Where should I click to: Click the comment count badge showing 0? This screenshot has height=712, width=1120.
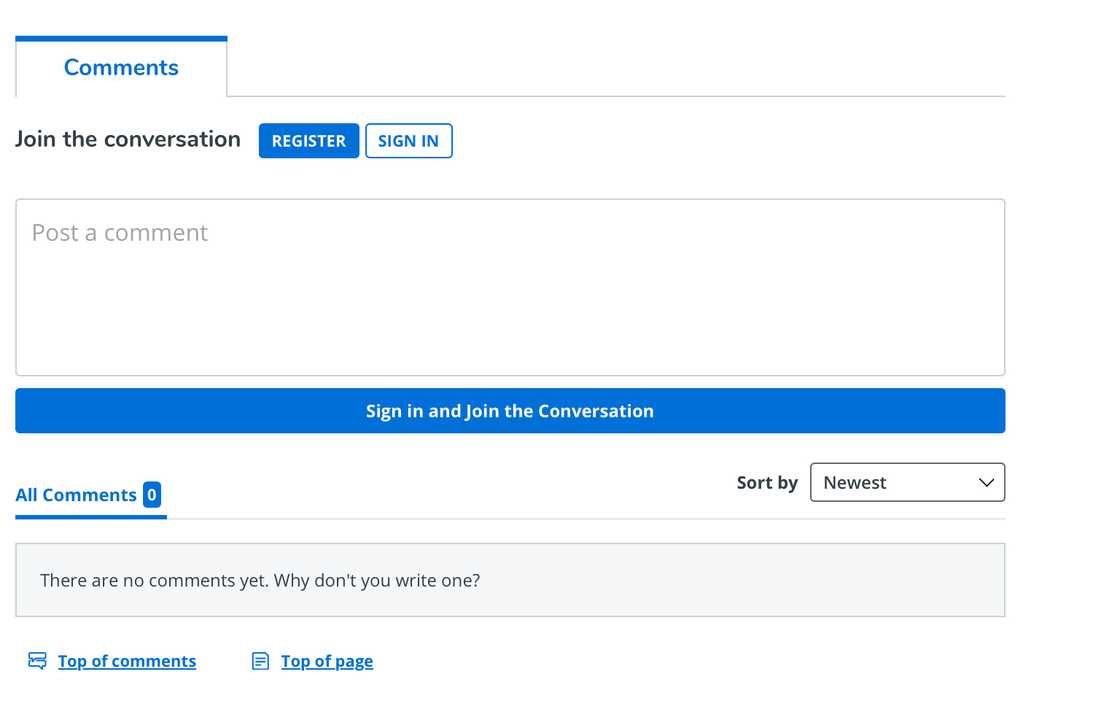click(x=151, y=495)
